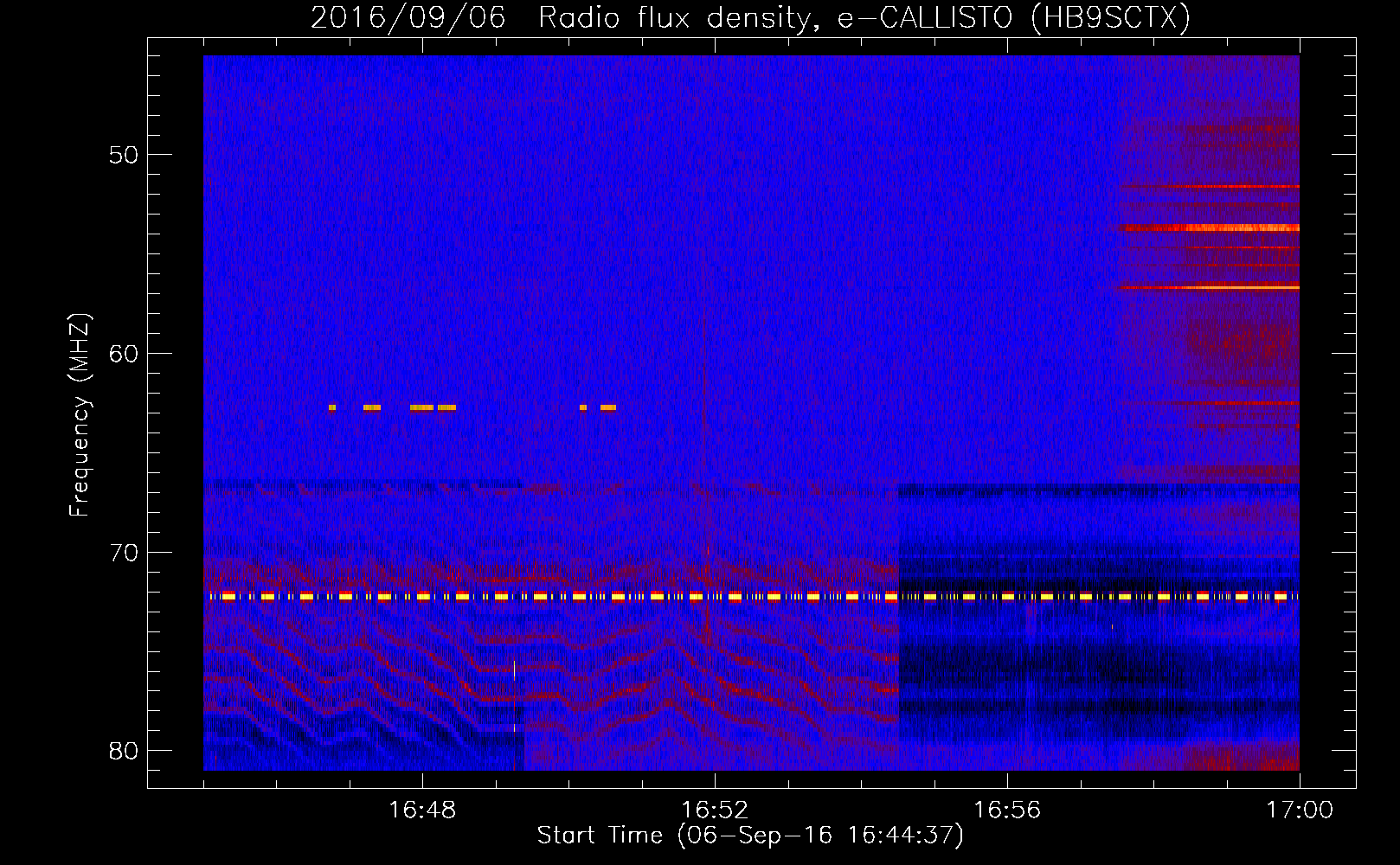This screenshot has height=865, width=1400.
Task: Click the plot title "2016/09/06 Radio flux density, e-CALLISTO (HB9SCTX)"
Action: click(750, 17)
